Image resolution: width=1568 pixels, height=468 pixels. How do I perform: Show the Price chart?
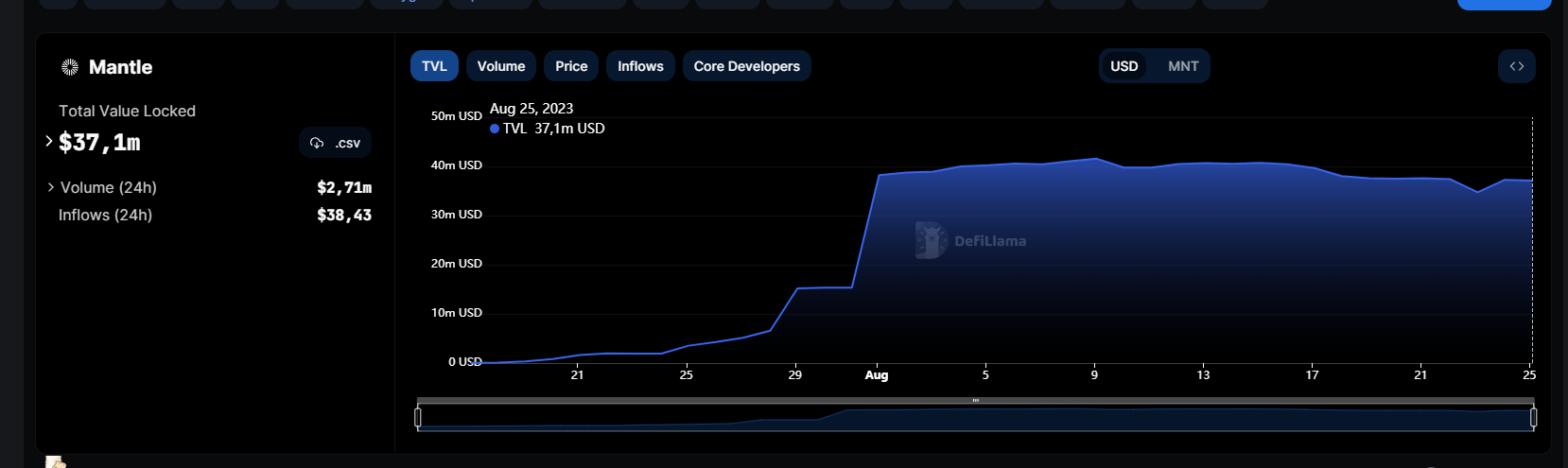pyautogui.click(x=571, y=66)
